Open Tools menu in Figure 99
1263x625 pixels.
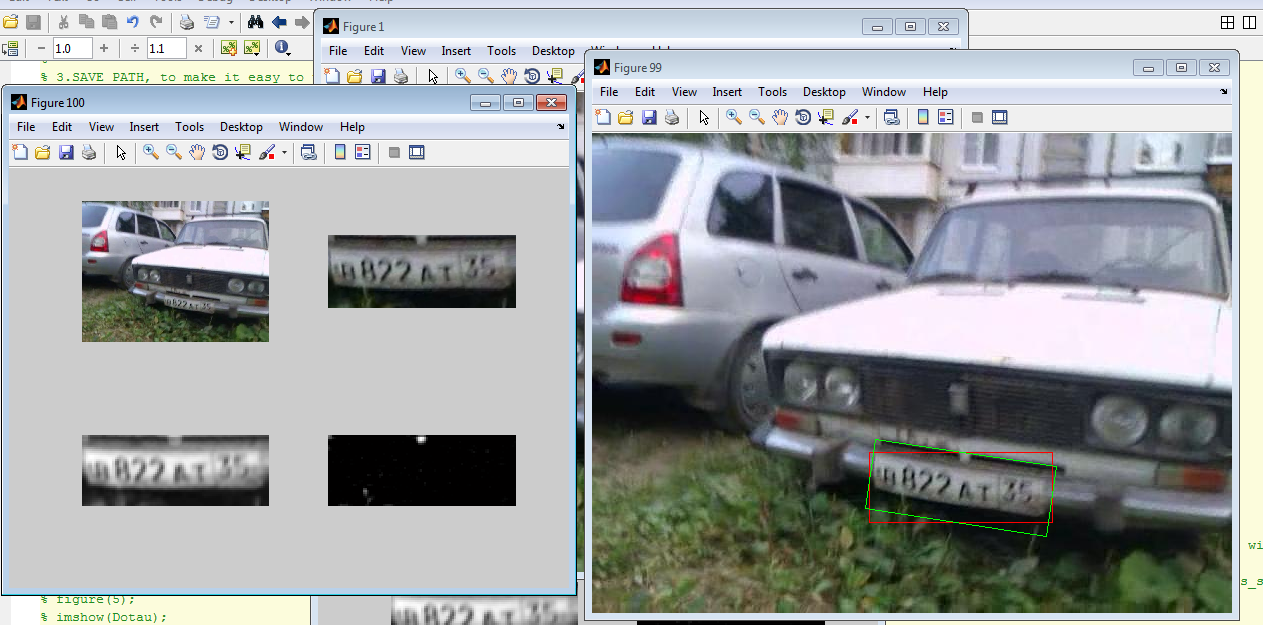[772, 92]
